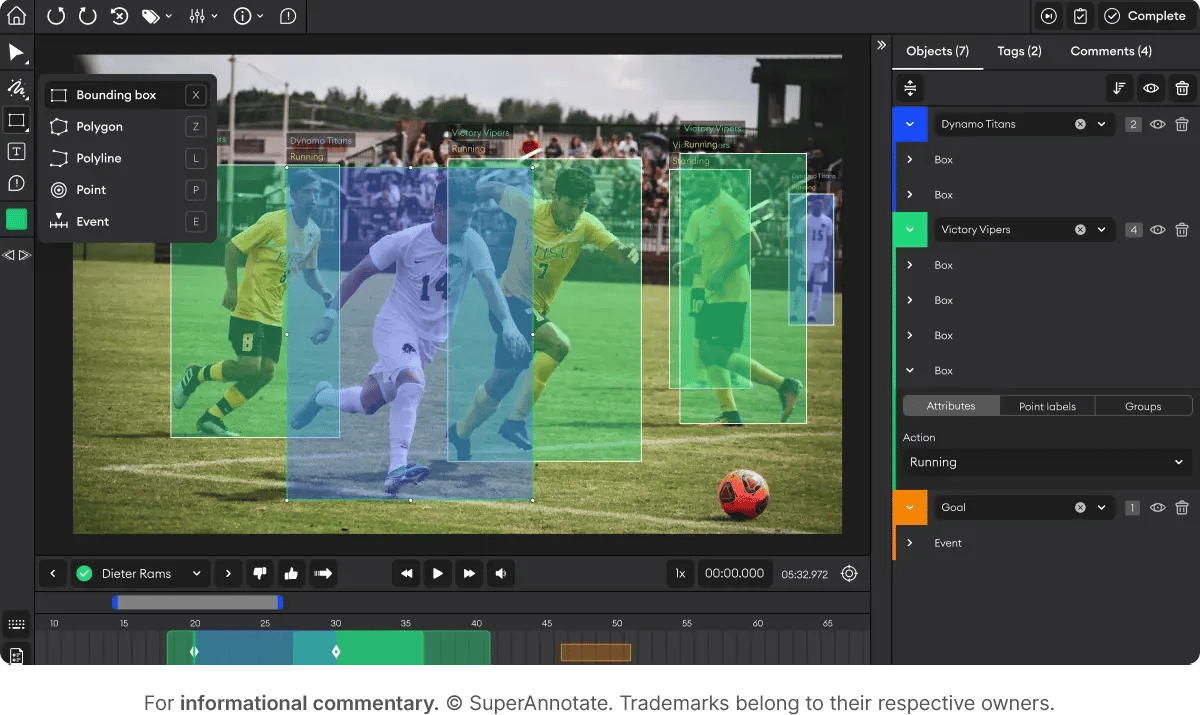1200x715 pixels.
Task: Switch to the Comments tab
Action: click(1110, 50)
